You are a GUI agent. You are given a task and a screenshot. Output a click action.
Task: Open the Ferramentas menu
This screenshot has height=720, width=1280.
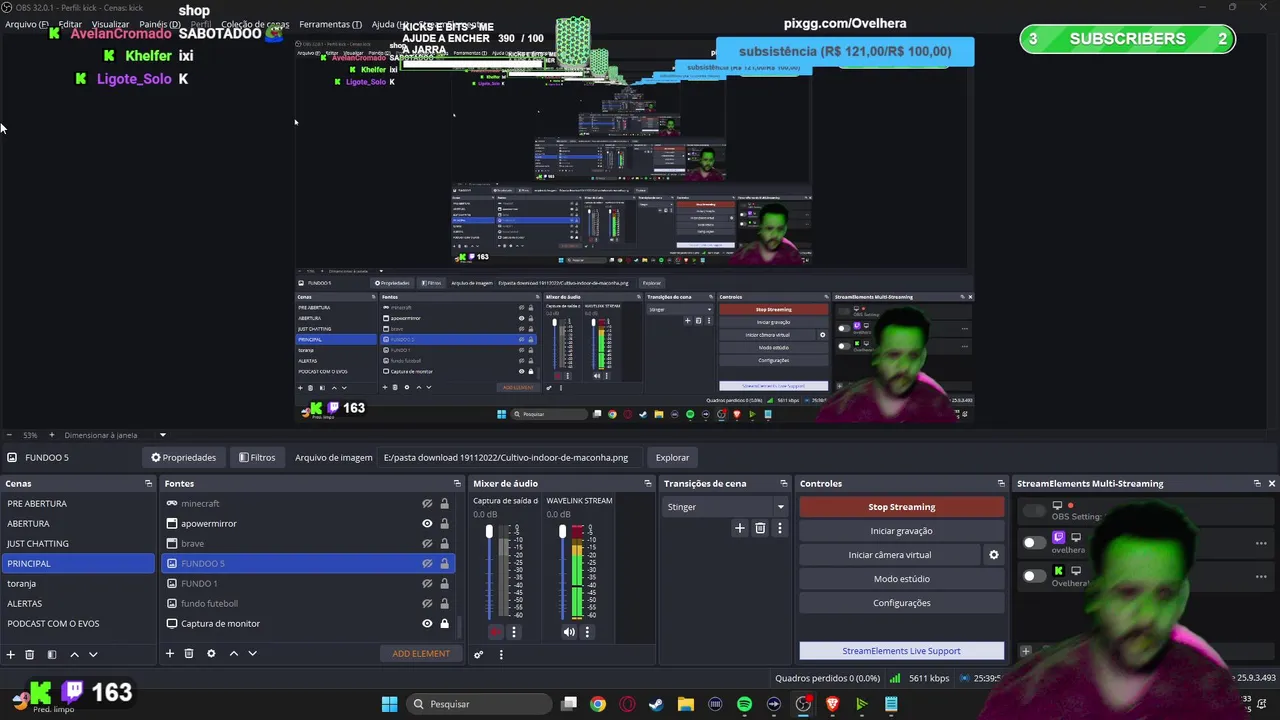[x=330, y=24]
